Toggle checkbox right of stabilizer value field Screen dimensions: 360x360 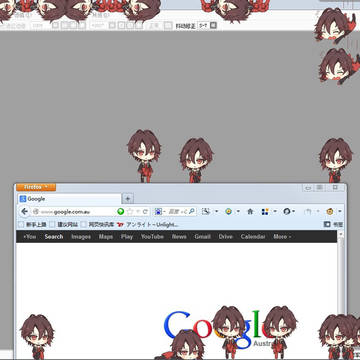[214, 25]
